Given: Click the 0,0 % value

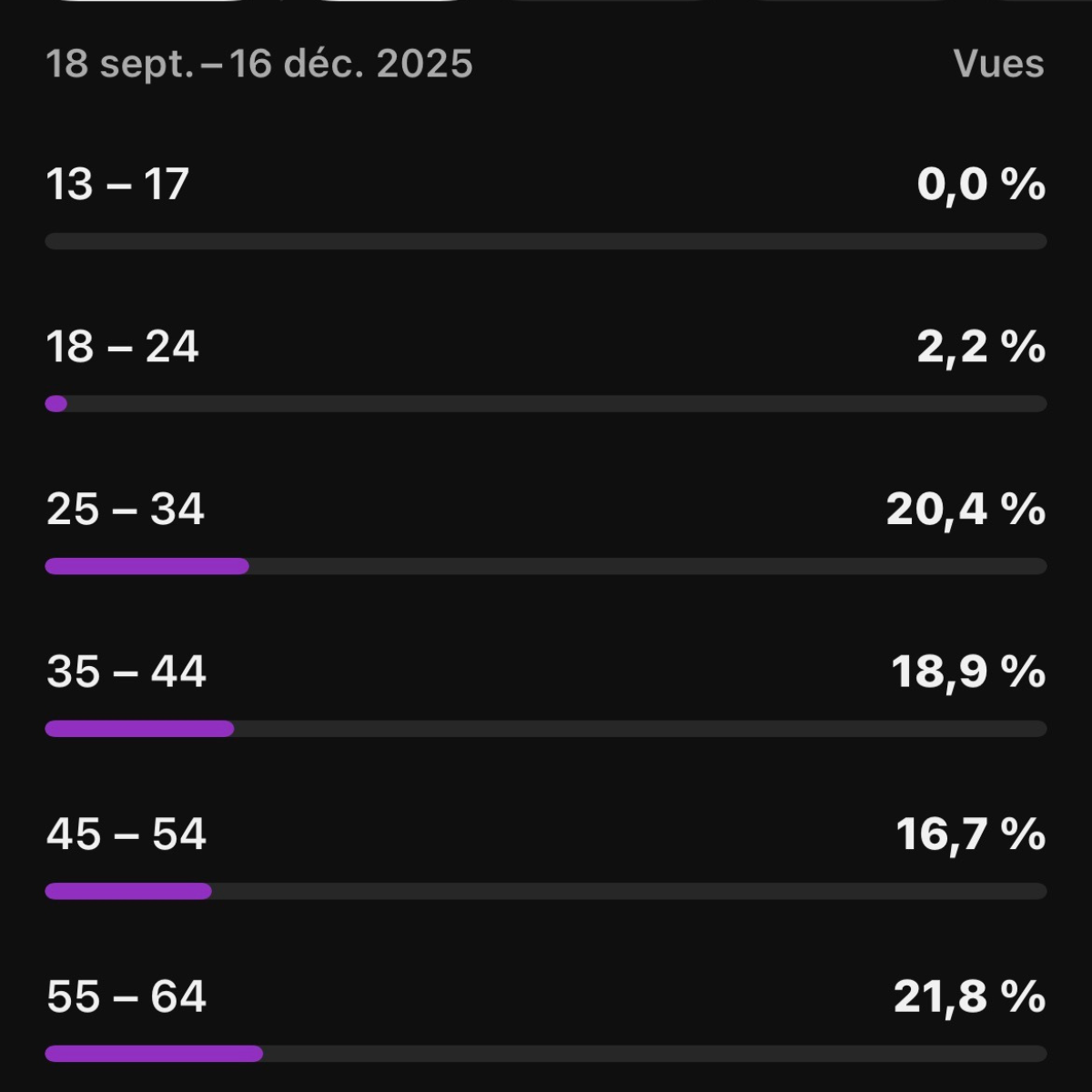Looking at the screenshot, I should (x=981, y=184).
